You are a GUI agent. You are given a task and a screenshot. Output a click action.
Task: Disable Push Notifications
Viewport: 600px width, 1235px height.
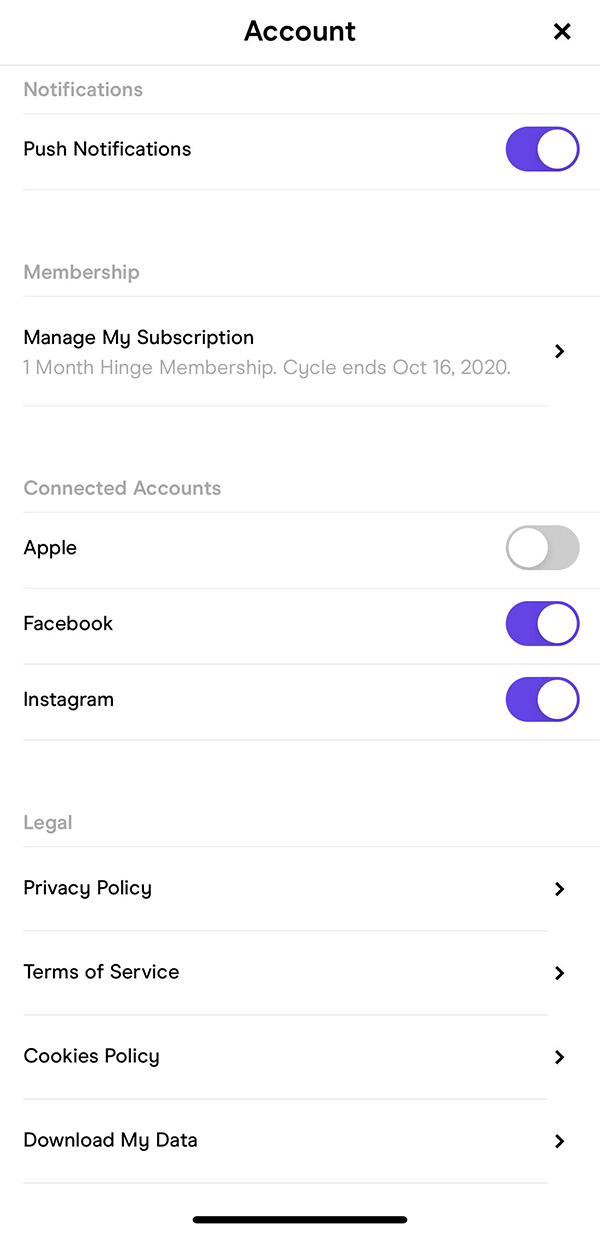pos(542,148)
